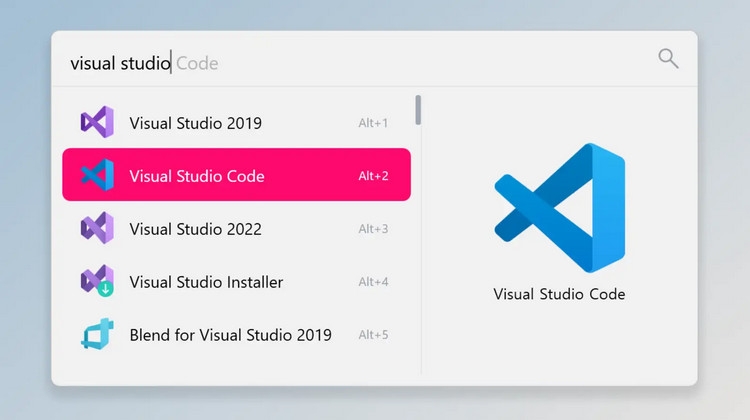Click the Visual Studio Installer icon

97,280
